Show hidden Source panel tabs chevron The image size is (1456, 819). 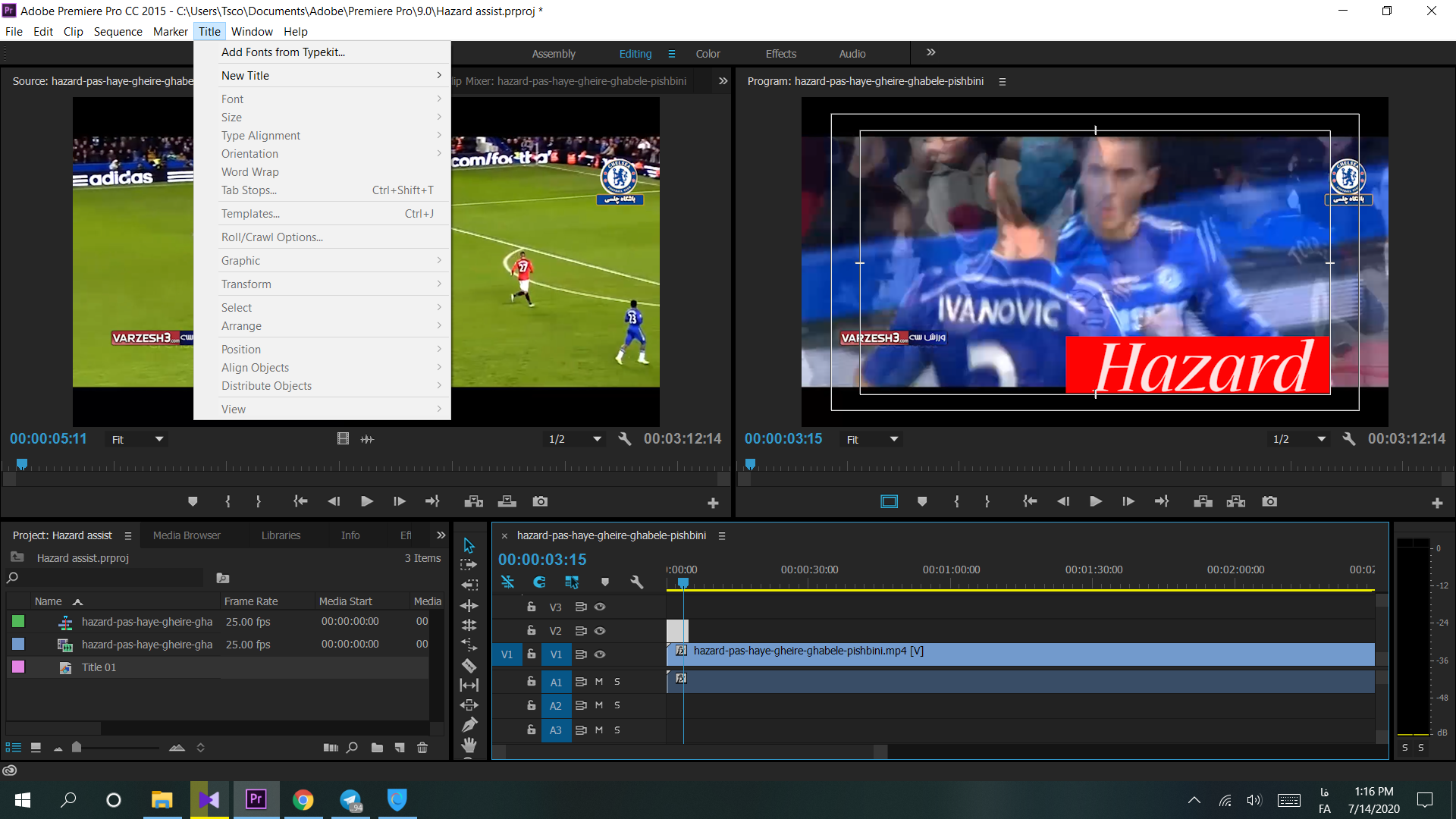pos(723,80)
